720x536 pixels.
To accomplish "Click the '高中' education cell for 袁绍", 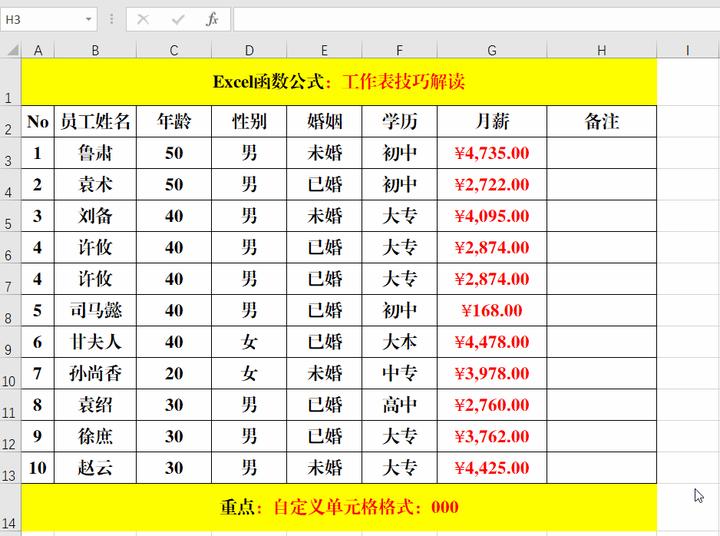I will click(399, 405).
